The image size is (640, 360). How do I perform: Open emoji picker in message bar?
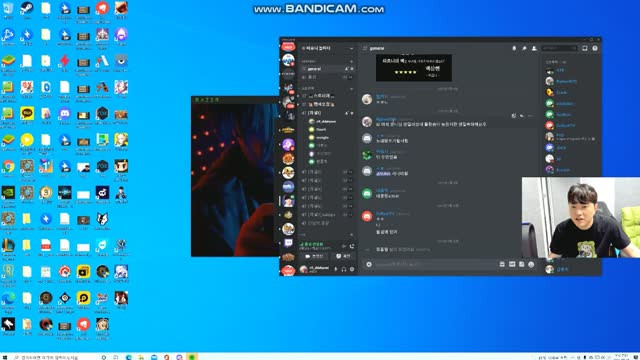[x=531, y=264]
